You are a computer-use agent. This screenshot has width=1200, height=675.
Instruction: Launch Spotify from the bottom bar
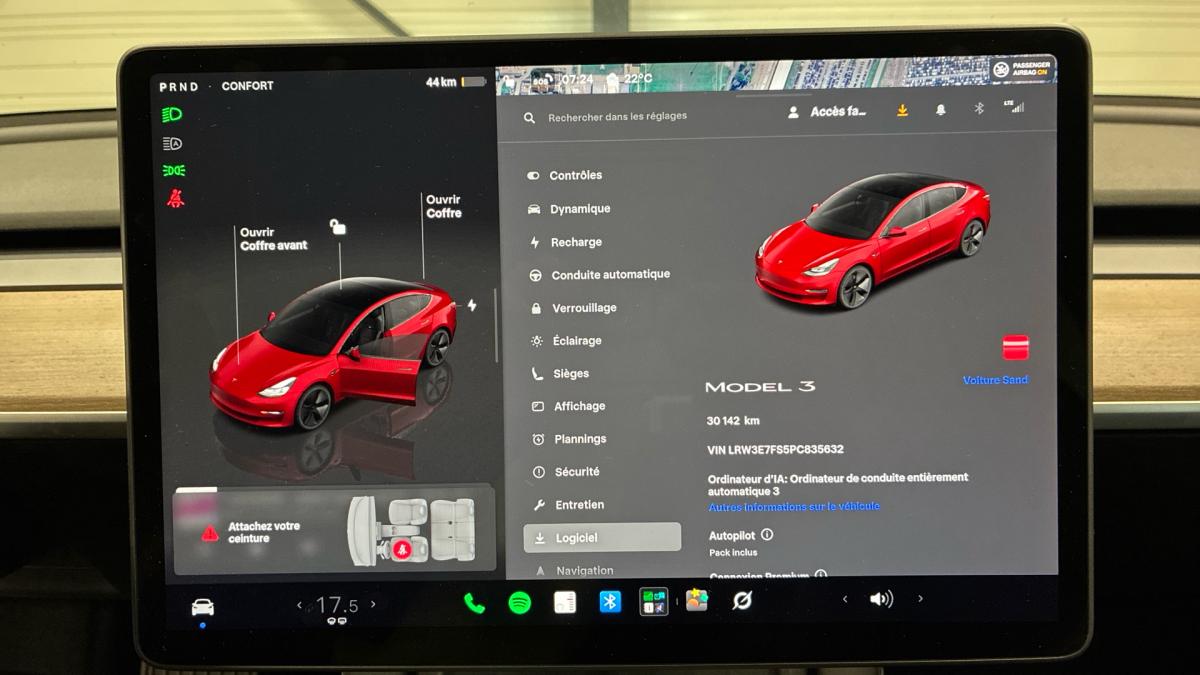519,603
